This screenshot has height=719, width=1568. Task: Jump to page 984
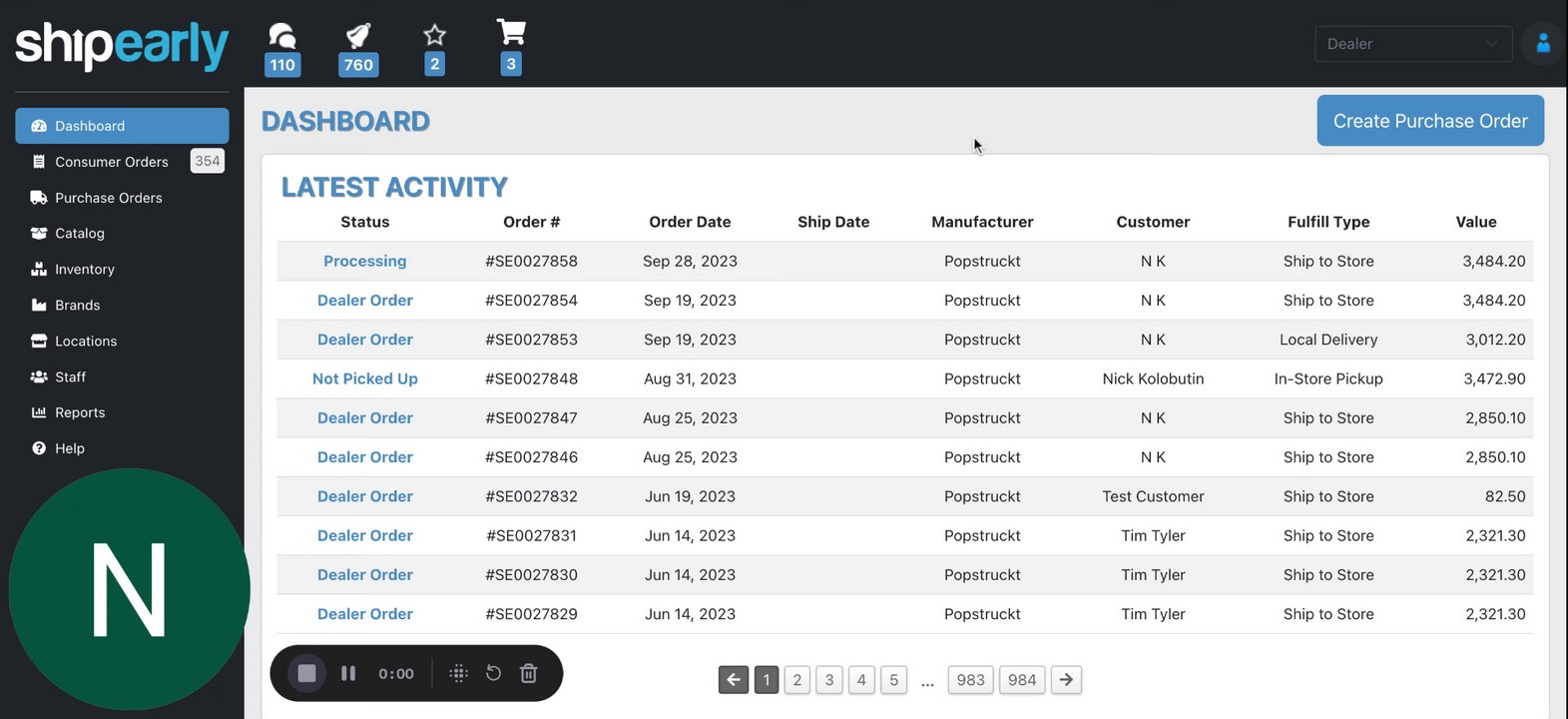(x=1021, y=680)
